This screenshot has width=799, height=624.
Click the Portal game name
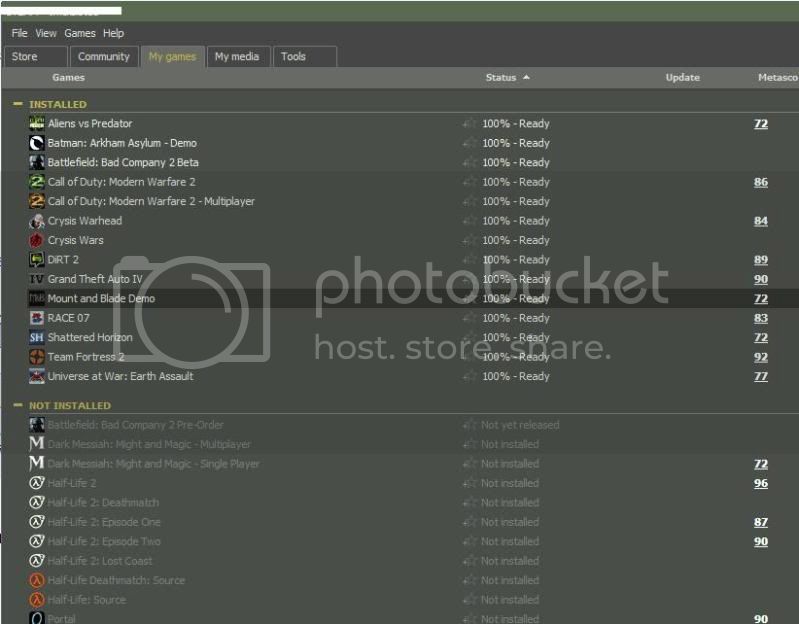pos(61,618)
